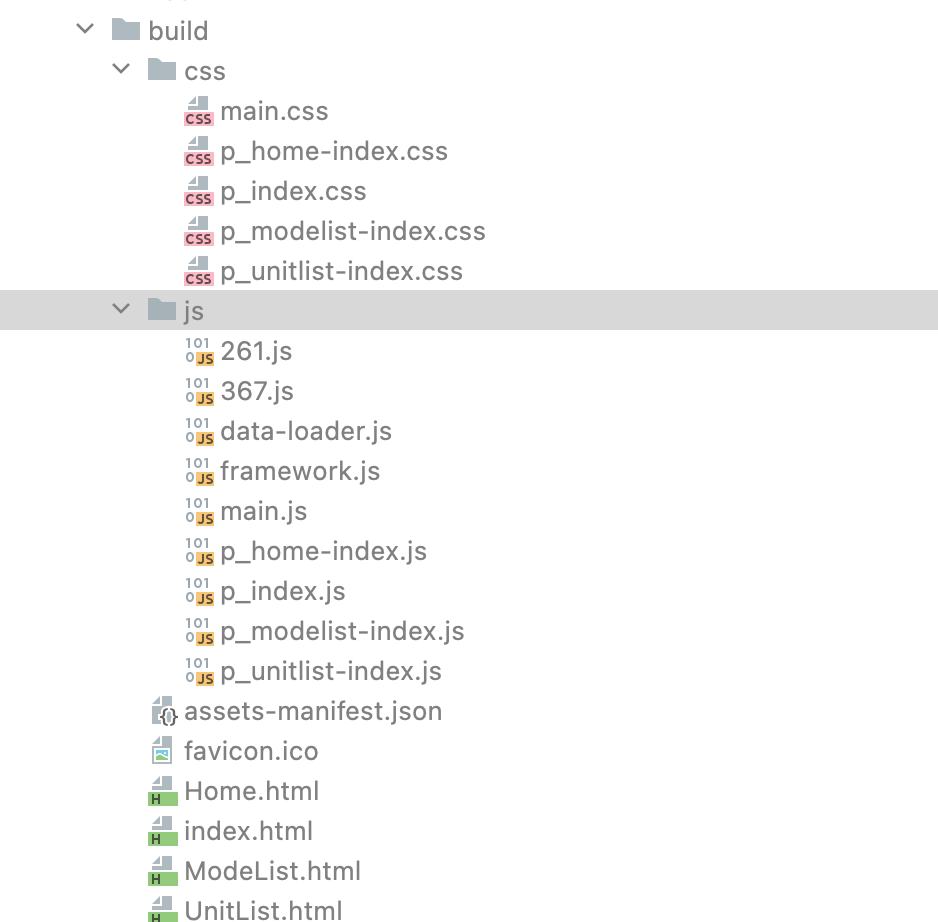Click the image icon beside favicon.ico
Viewport: 938px width, 922px height.
[163, 751]
